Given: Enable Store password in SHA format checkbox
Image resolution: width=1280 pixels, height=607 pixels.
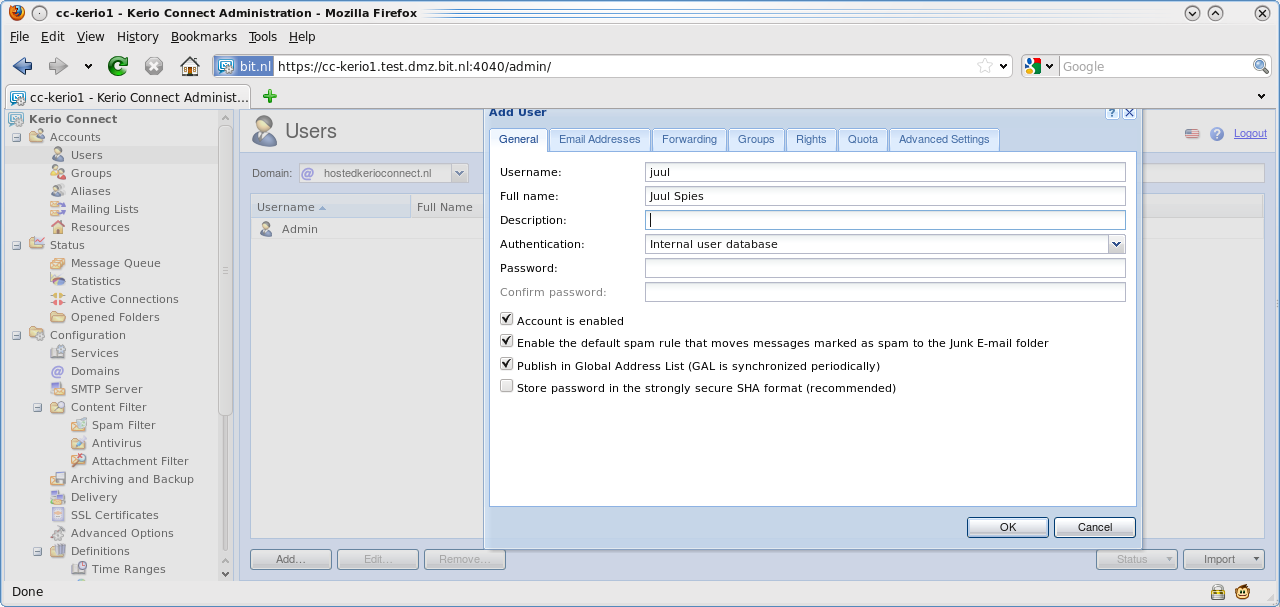Looking at the screenshot, I should click(x=507, y=387).
